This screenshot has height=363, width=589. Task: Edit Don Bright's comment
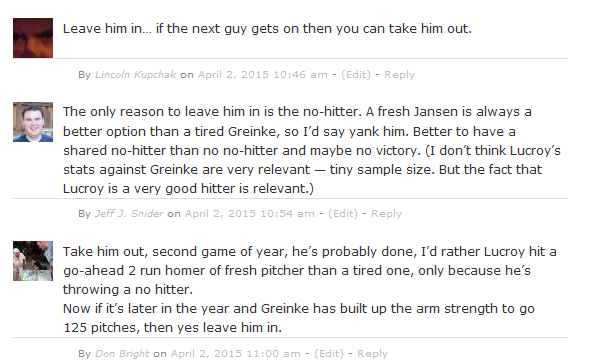tap(329, 354)
